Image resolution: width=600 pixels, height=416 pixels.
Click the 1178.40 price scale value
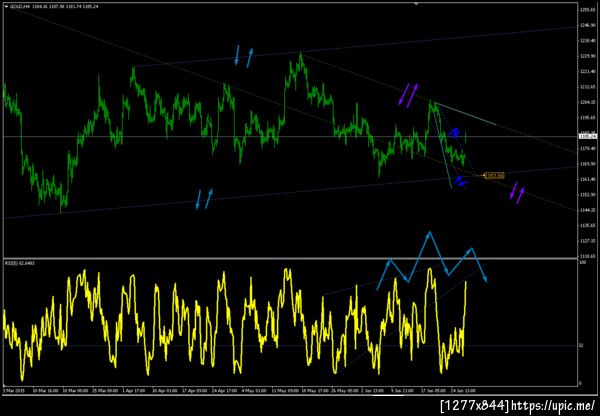588,148
